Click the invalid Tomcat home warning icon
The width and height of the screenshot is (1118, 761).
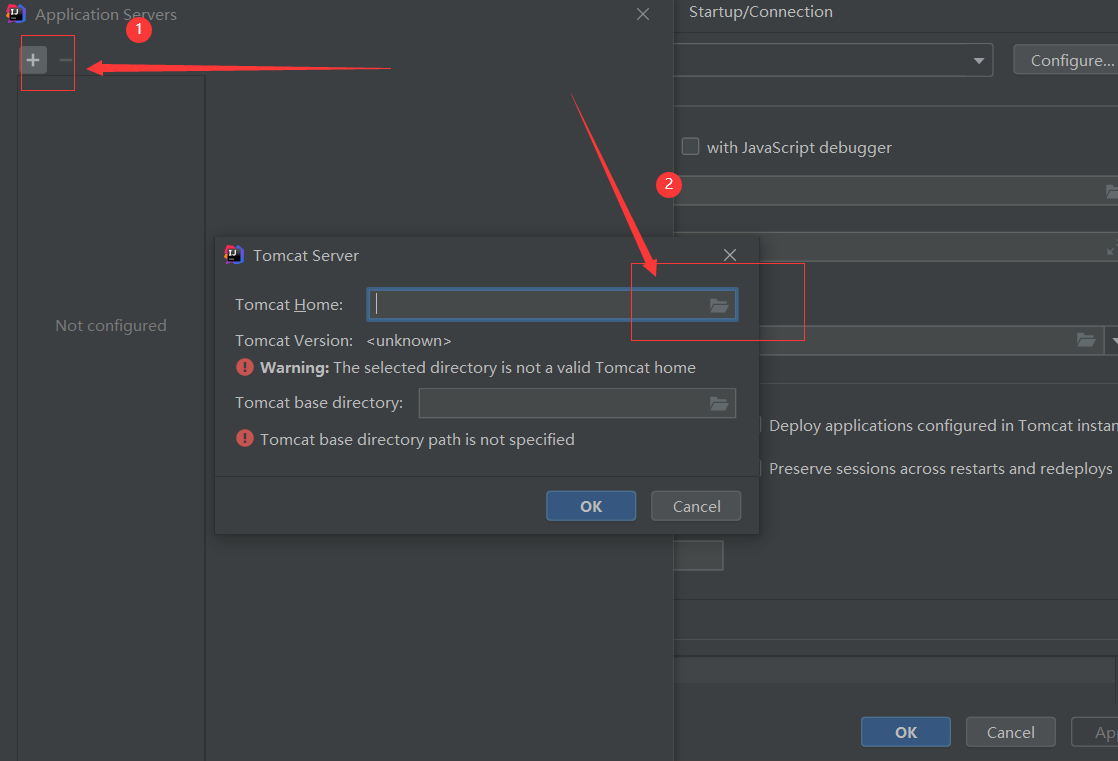245,367
